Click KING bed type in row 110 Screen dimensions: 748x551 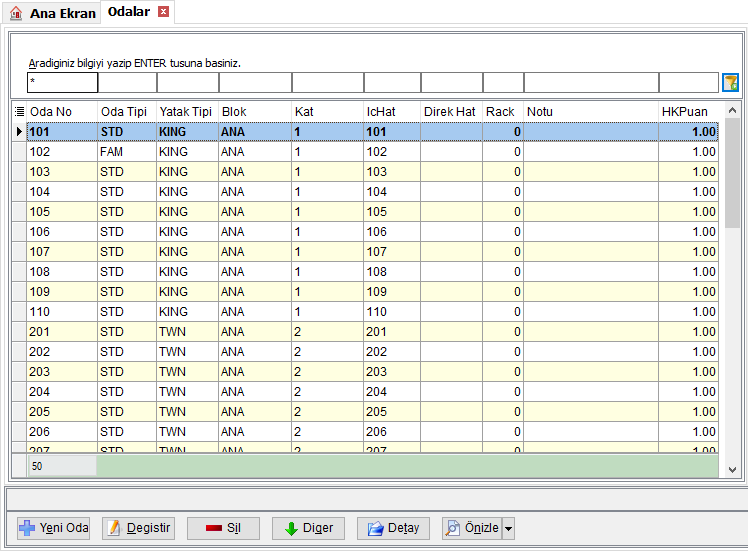[x=187, y=312]
